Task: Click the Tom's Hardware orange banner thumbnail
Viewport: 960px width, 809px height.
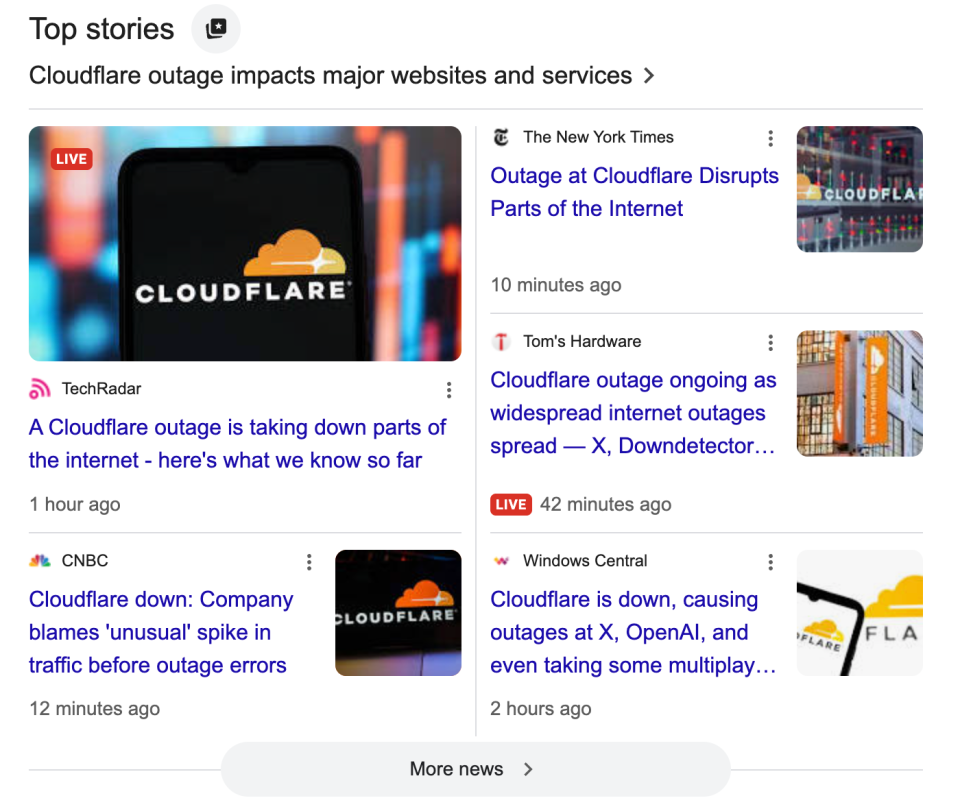Action: point(859,393)
